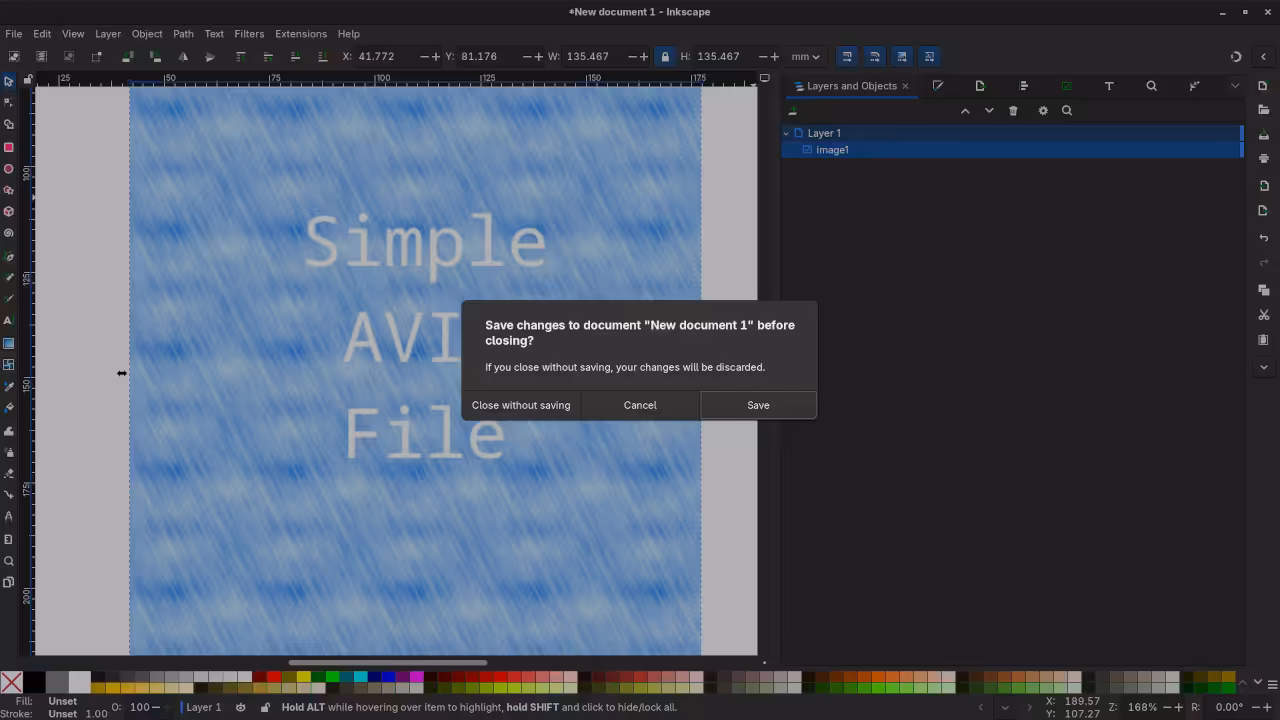The width and height of the screenshot is (1280, 720).
Task: Toggle Layer 1 visibility in status bar
Action: pos(240,707)
